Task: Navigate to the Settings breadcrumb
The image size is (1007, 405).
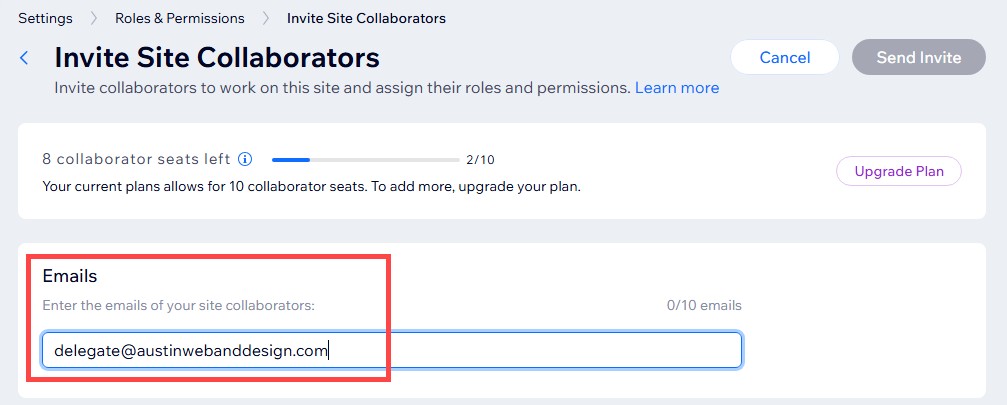Action: coord(45,19)
